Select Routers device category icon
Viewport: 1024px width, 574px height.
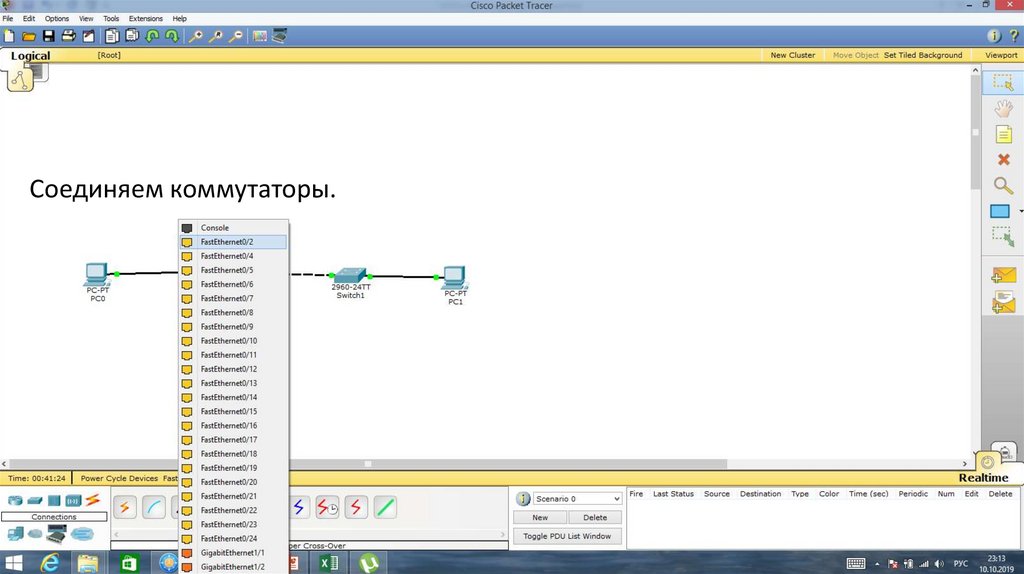coord(15,501)
